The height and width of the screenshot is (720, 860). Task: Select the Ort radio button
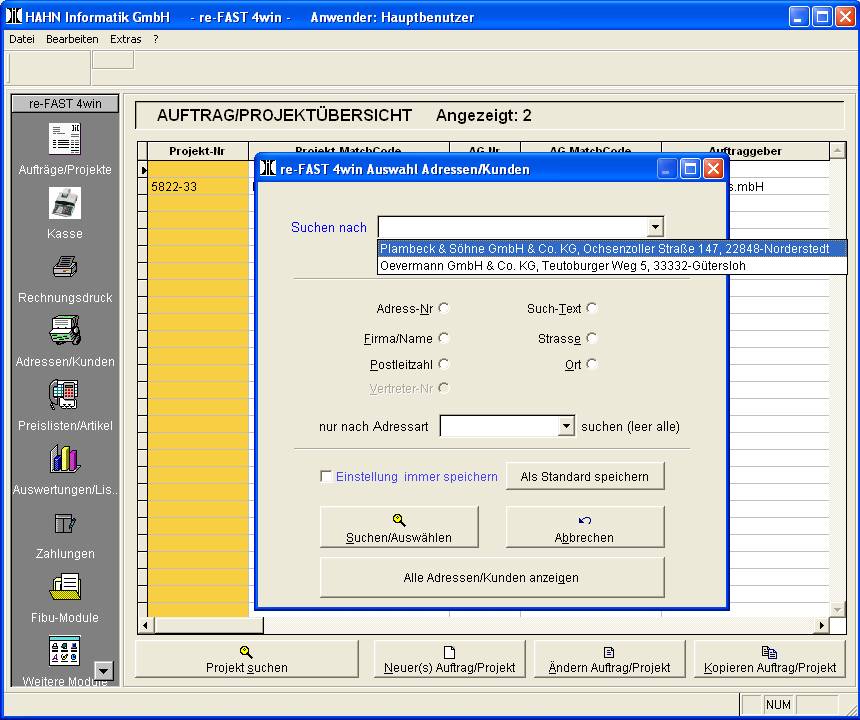click(x=591, y=364)
